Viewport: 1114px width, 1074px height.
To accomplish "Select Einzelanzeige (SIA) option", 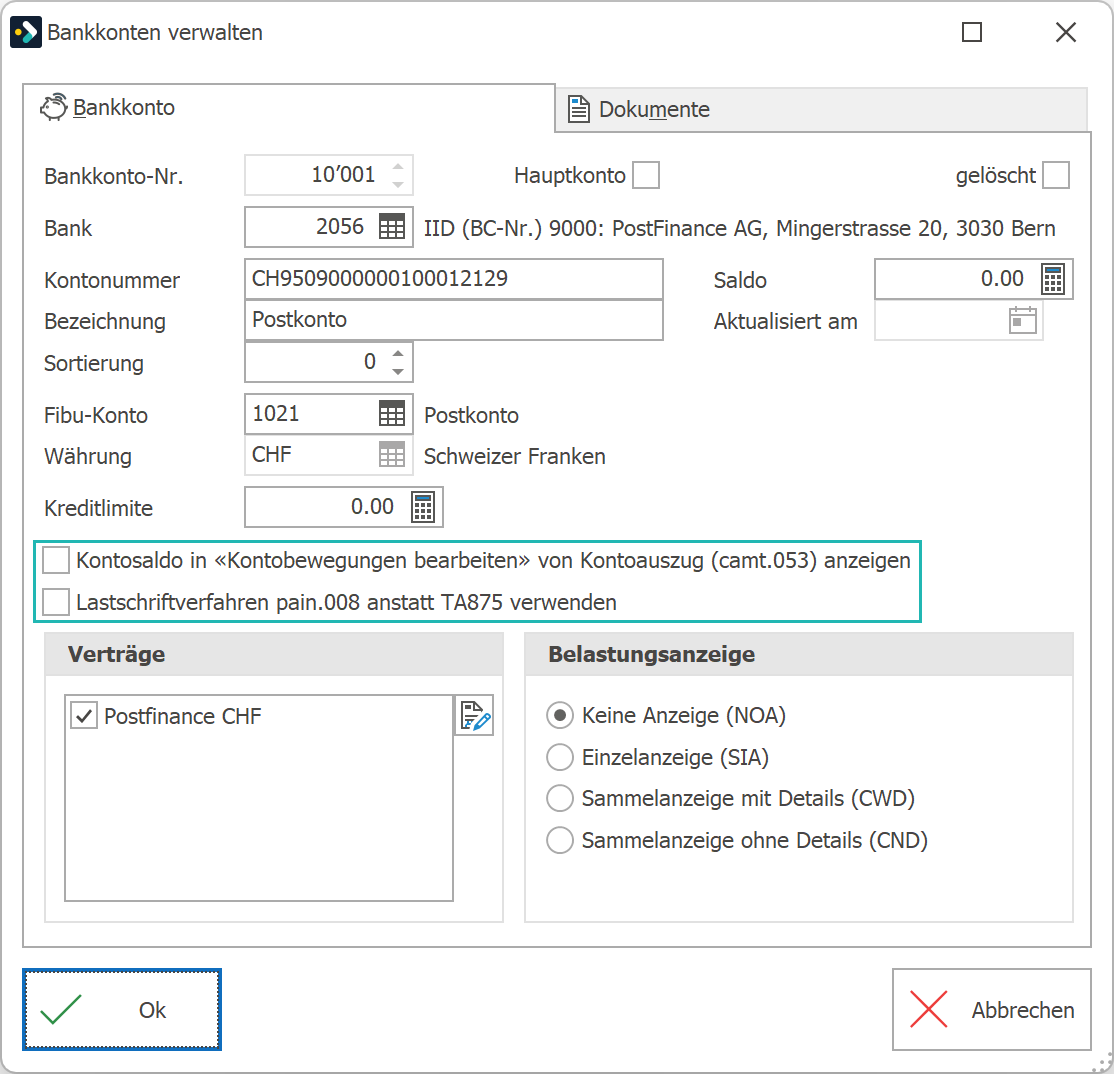I will pos(560,757).
